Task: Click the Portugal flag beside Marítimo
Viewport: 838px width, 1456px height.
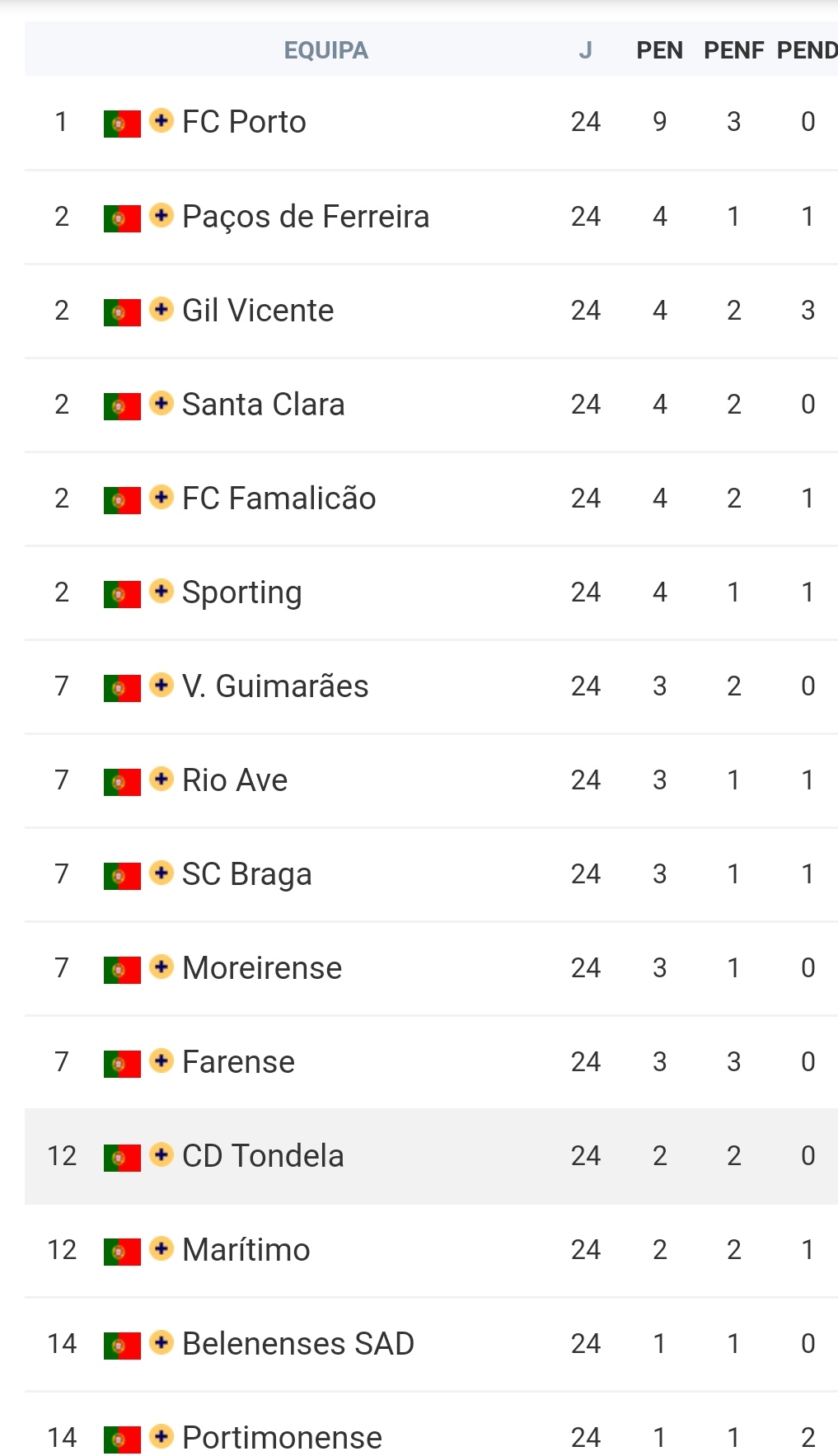Action: pyautogui.click(x=122, y=1252)
